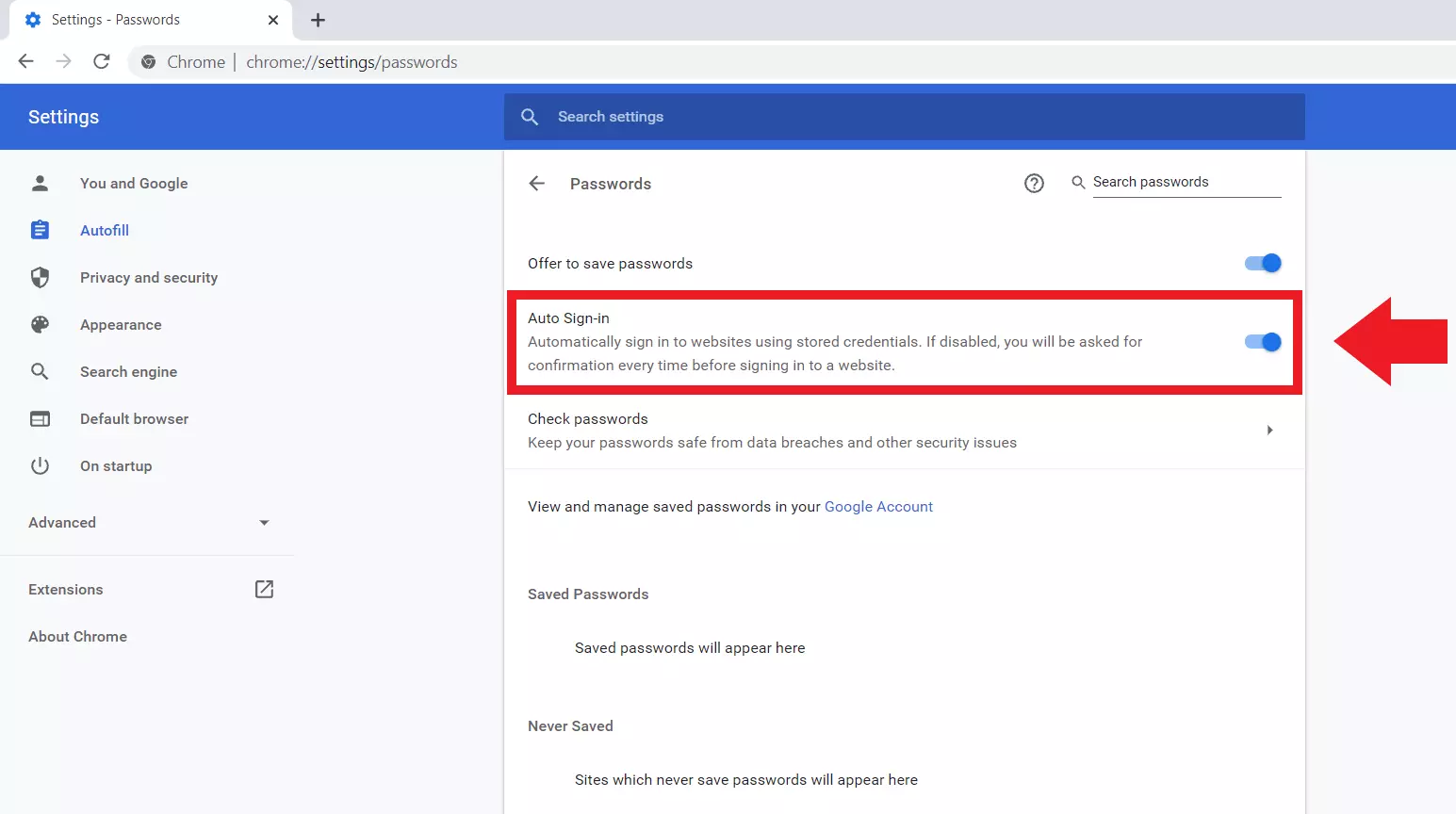Open the Google Account link

pyautogui.click(x=878, y=506)
